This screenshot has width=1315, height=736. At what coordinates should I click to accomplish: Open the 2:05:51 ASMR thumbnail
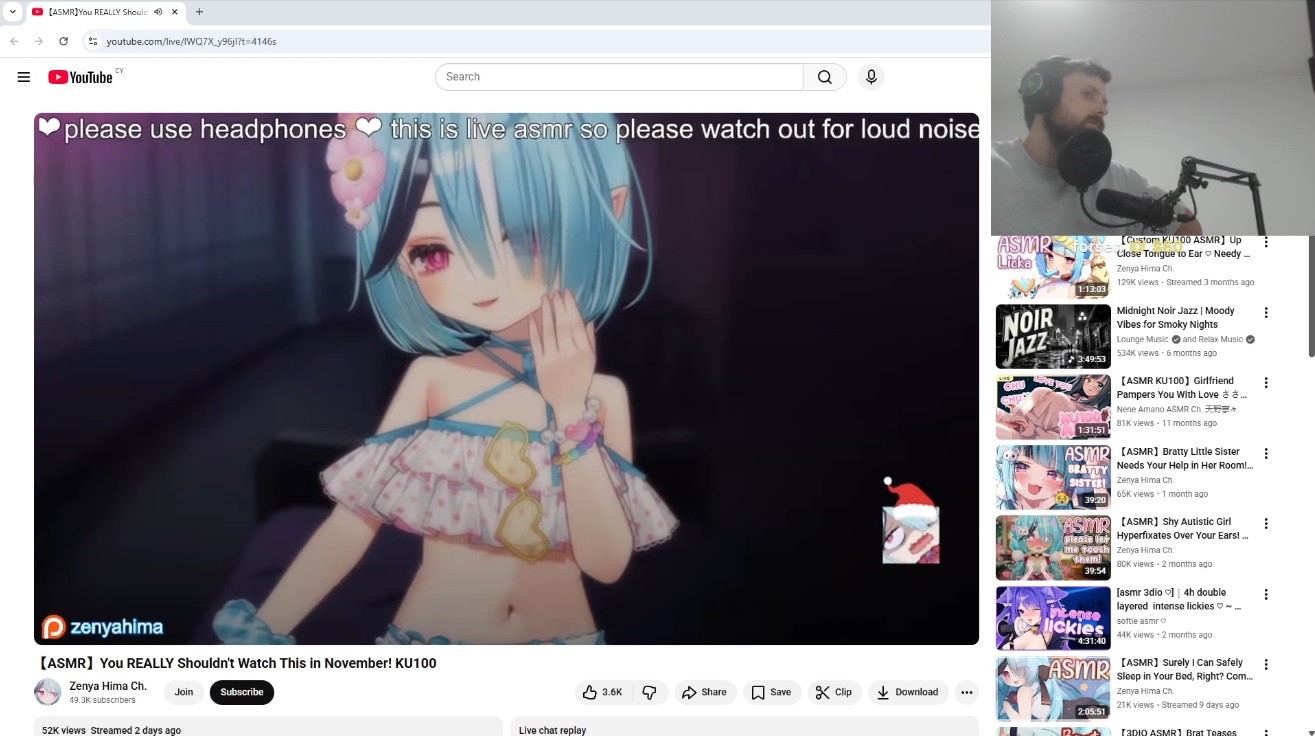tap(1053, 689)
